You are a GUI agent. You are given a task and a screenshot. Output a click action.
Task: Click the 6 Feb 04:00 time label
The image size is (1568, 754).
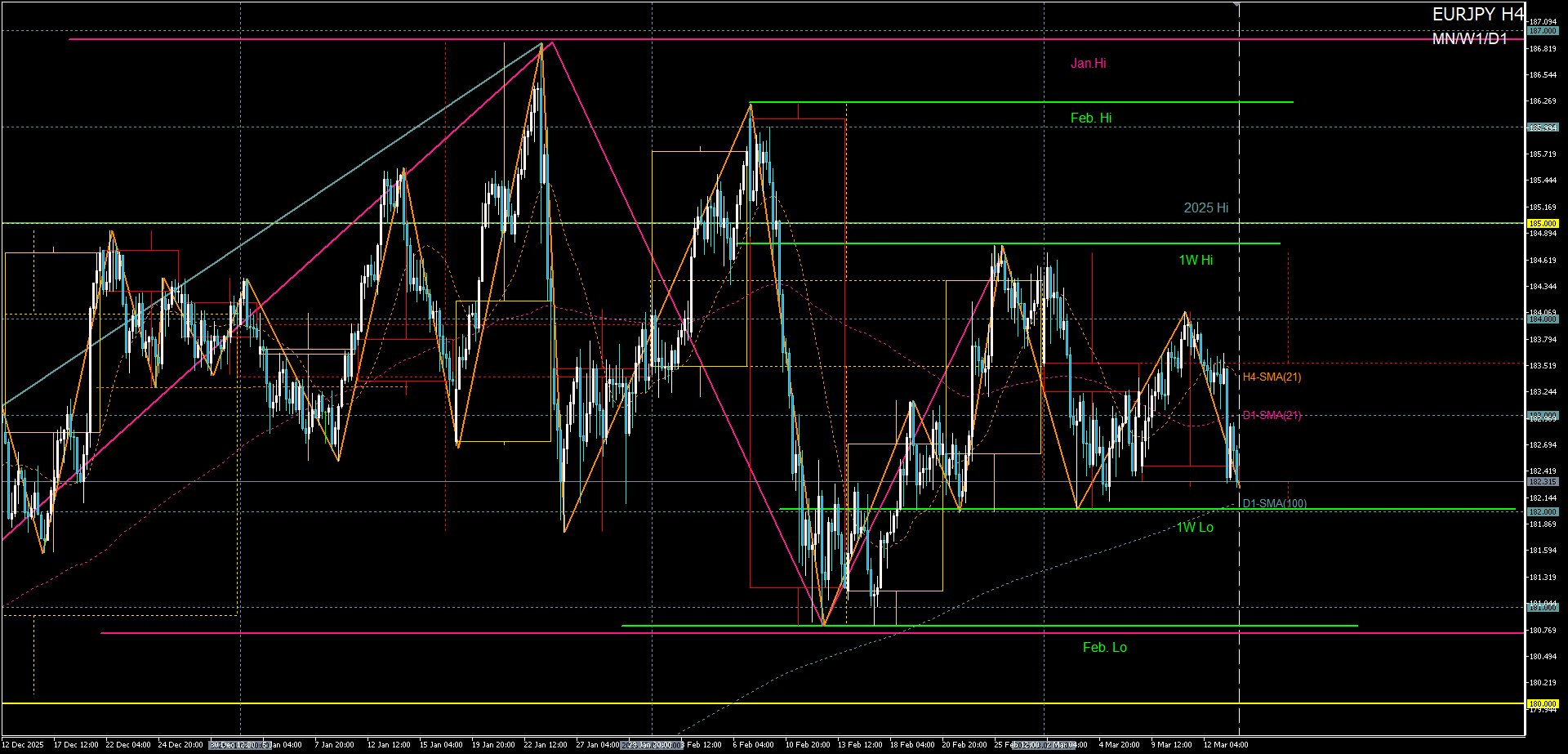[x=753, y=745]
